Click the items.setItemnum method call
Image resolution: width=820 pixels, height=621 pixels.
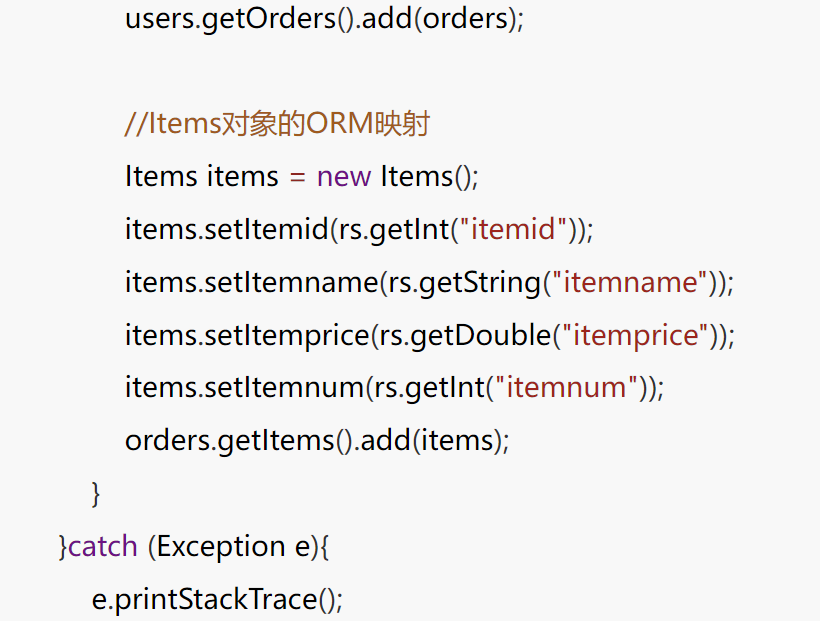244,388
